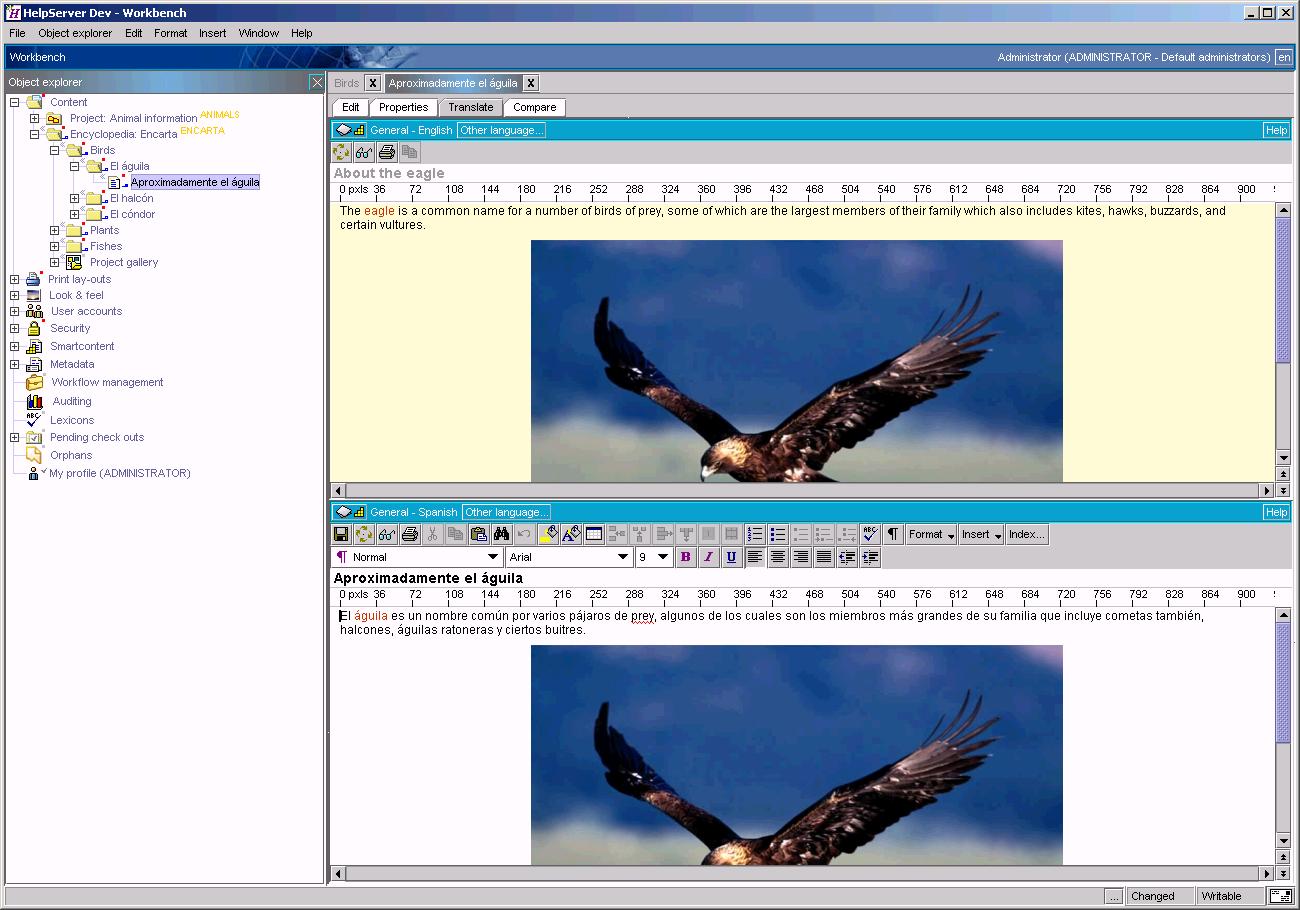The width and height of the screenshot is (1300, 910).
Task: Click the Index... button
Action: tap(1026, 535)
